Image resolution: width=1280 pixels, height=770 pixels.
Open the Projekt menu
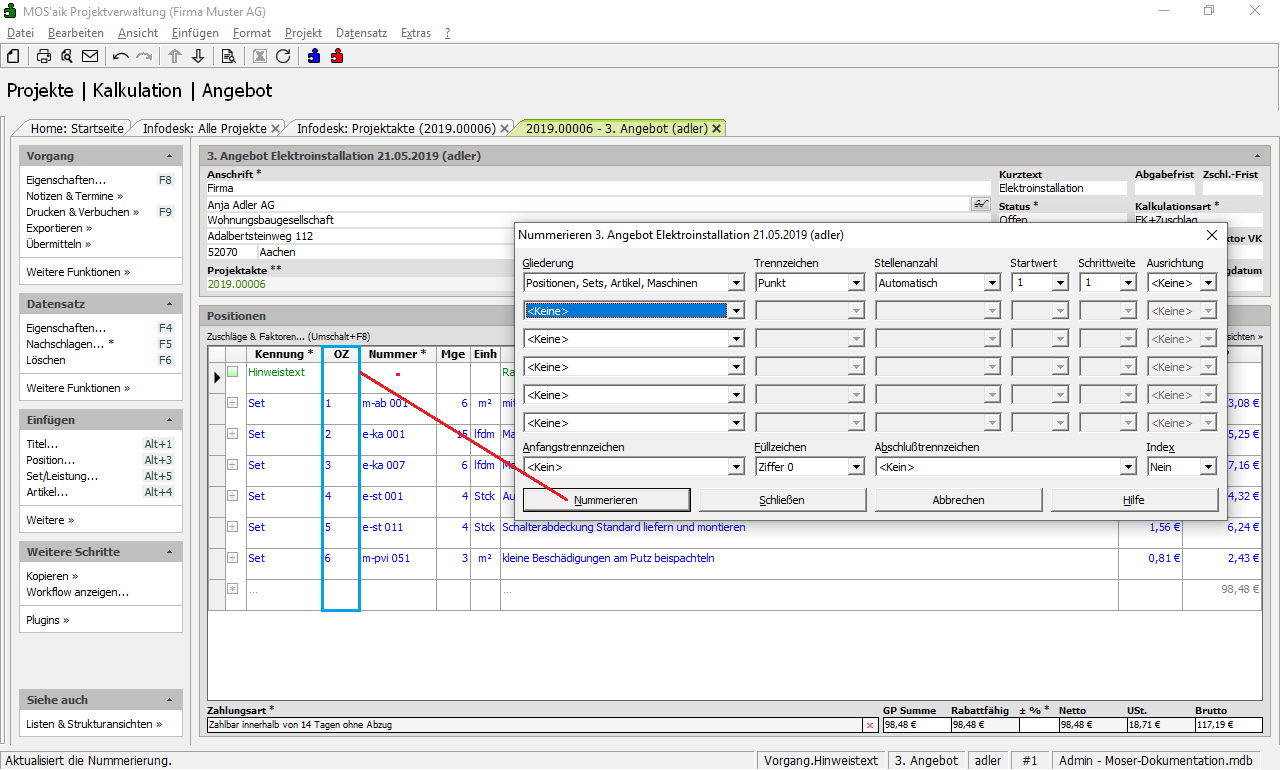[x=303, y=33]
